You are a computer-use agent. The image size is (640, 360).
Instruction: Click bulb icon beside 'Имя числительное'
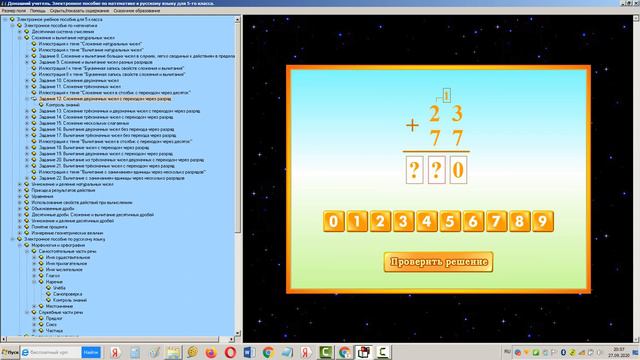coord(41,270)
